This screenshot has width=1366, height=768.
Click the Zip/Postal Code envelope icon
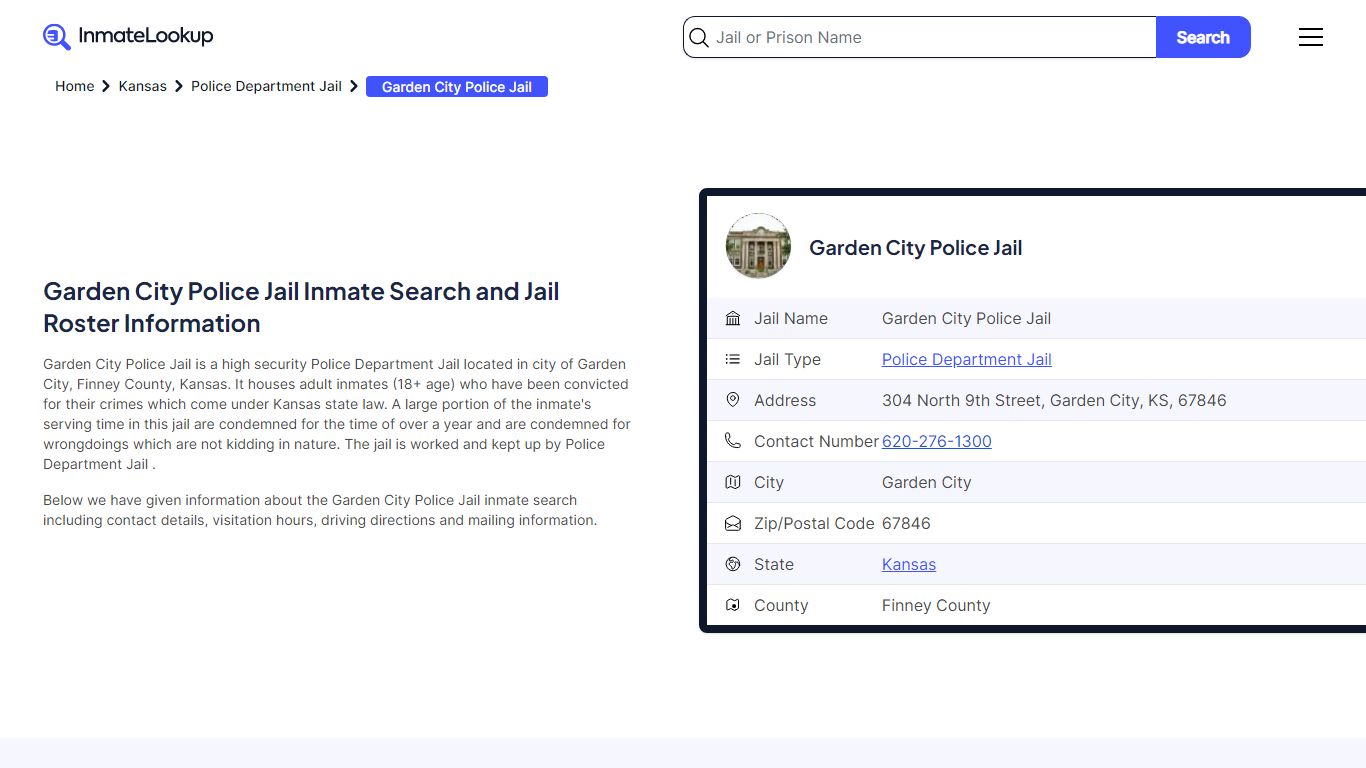click(733, 523)
